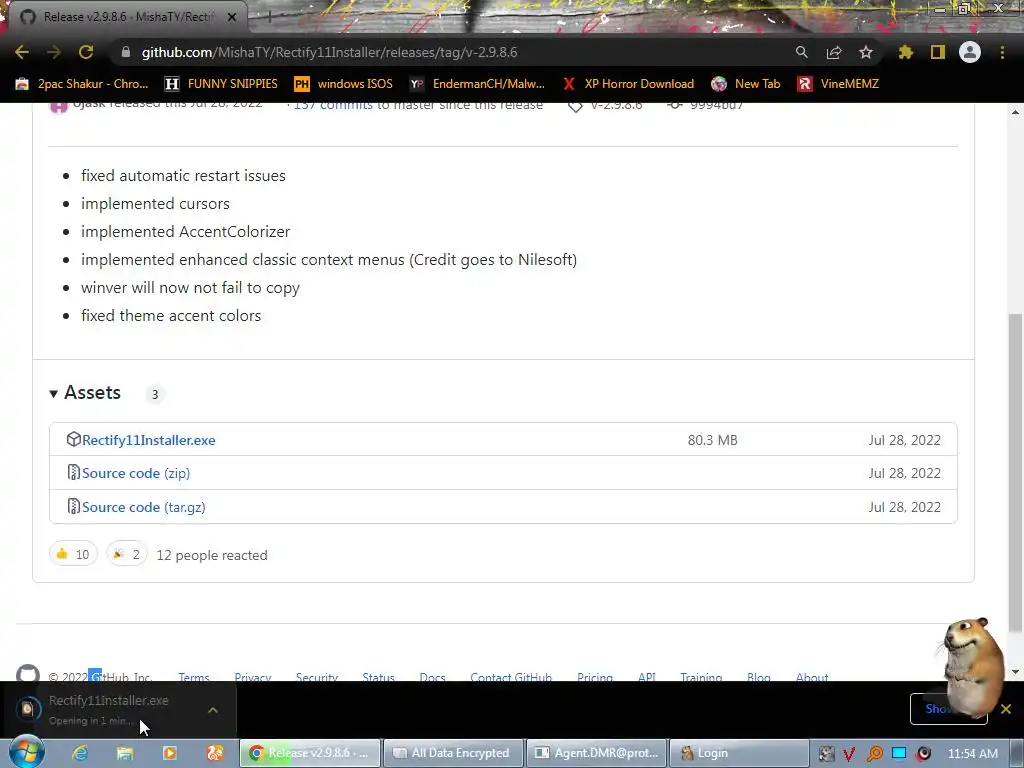Expand the download item options chevron

click(213, 710)
